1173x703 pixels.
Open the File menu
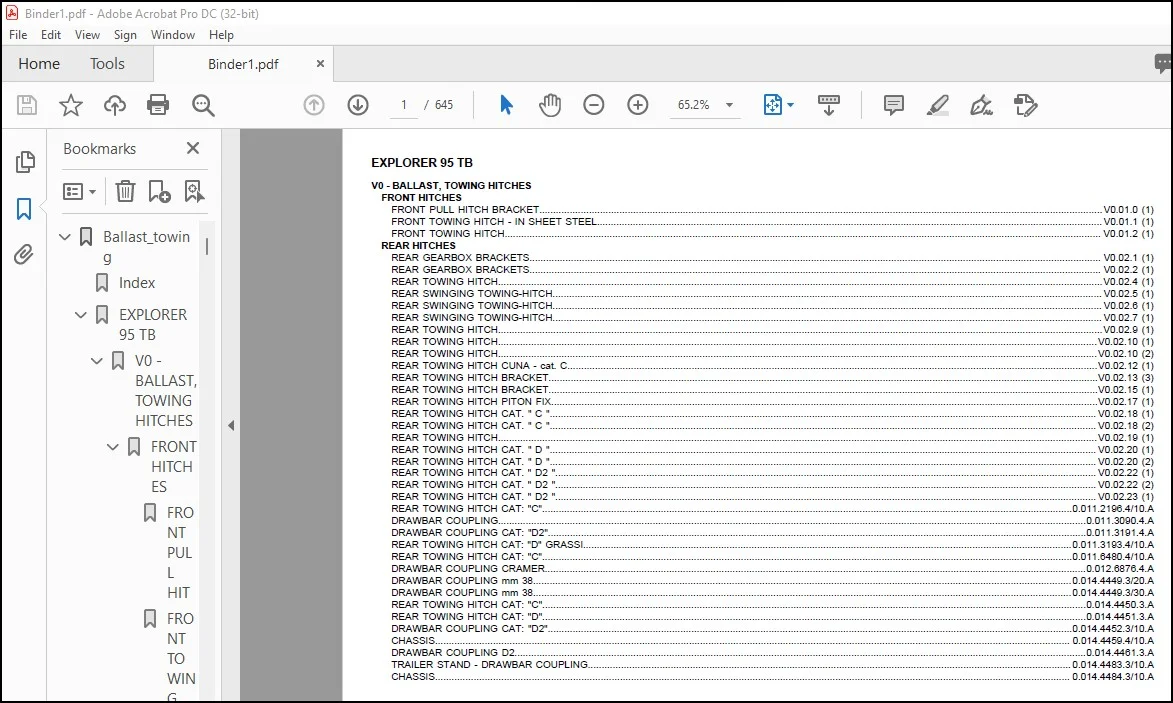click(x=18, y=34)
